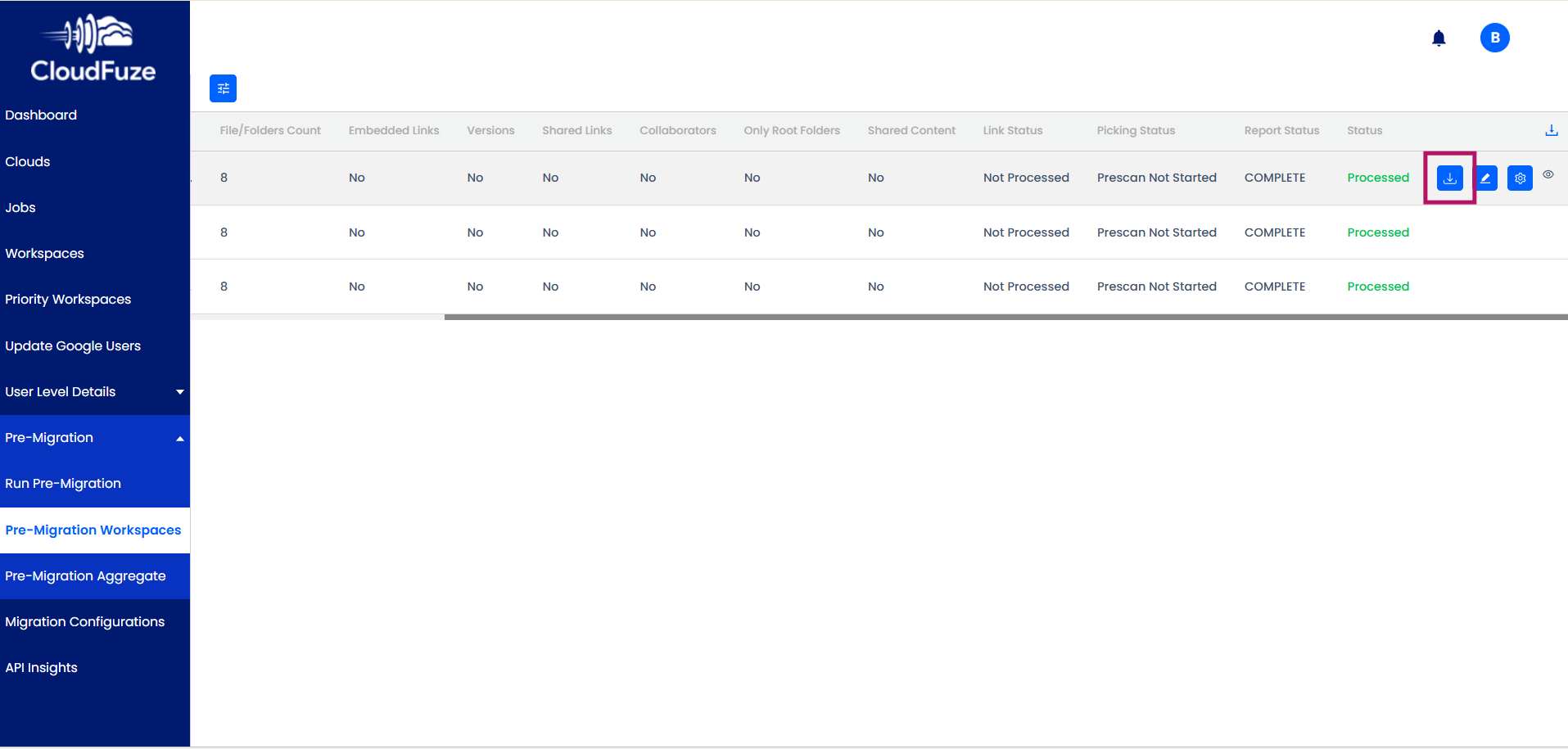Click the CloudFuze logo
Screen dimensions: 1568x749
tap(93, 49)
